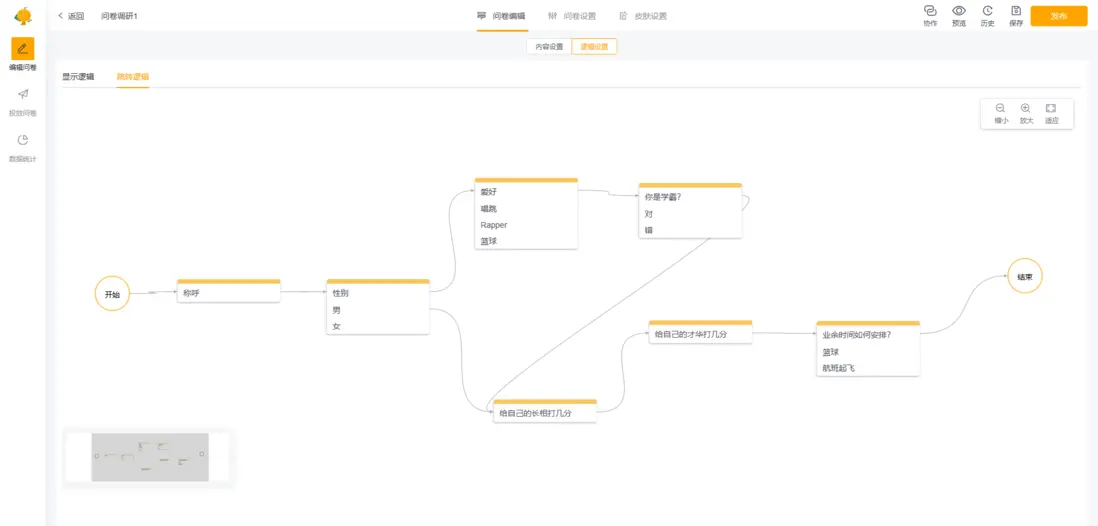The width and height of the screenshot is (1098, 526).
Task: Click the 开始 start node
Action: [112, 294]
